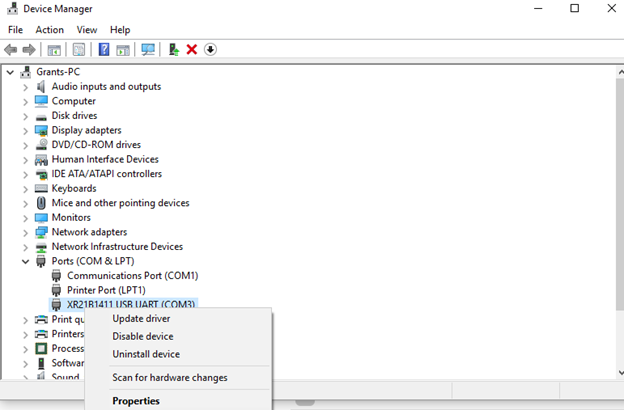Screen dimensions: 624x410
Task: Click the Human Interface Devices icon
Action: click(x=41, y=160)
